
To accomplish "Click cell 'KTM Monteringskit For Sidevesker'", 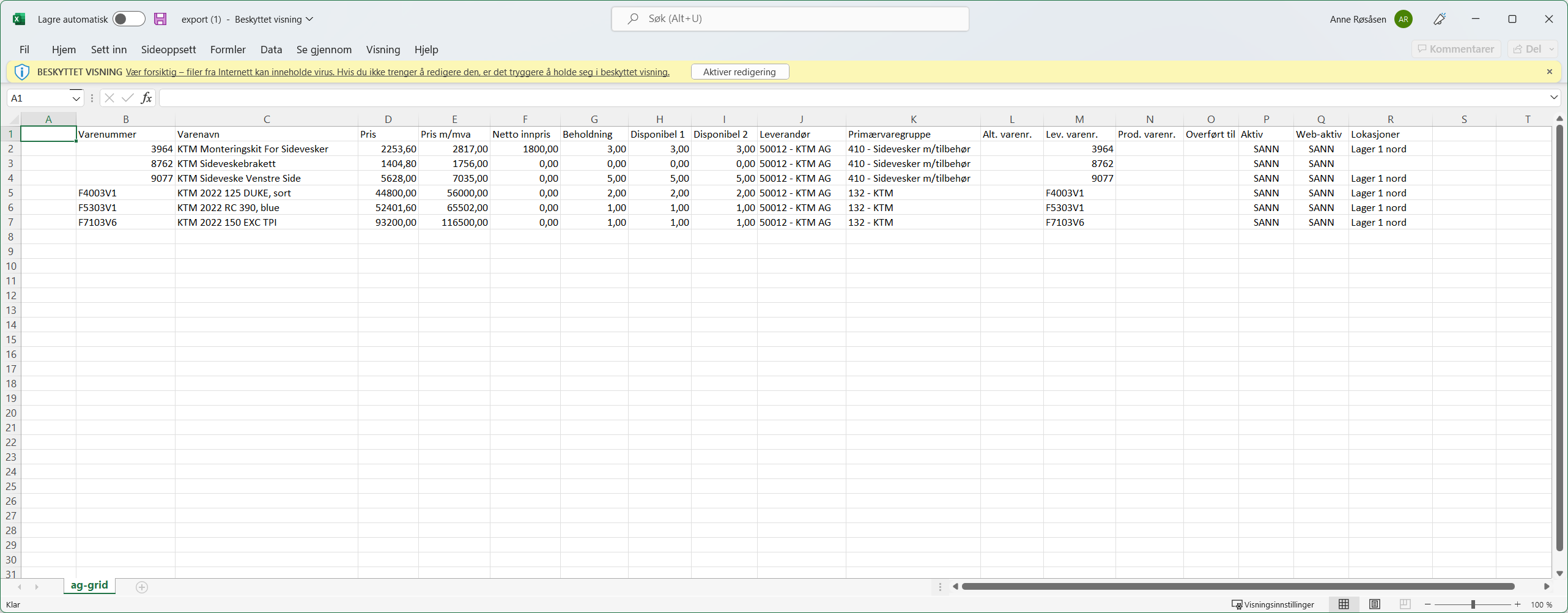I will pos(267,149).
